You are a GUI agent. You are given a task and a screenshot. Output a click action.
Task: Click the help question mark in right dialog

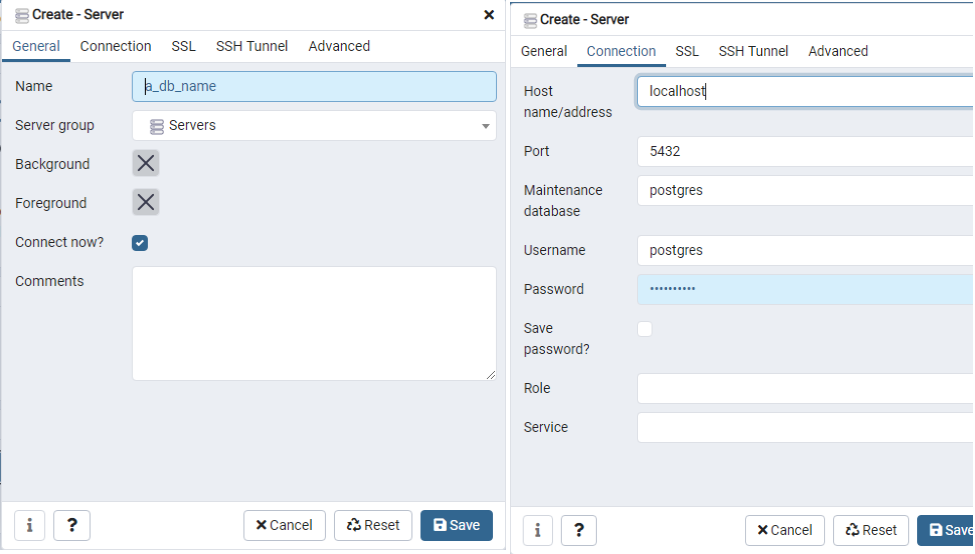point(579,531)
